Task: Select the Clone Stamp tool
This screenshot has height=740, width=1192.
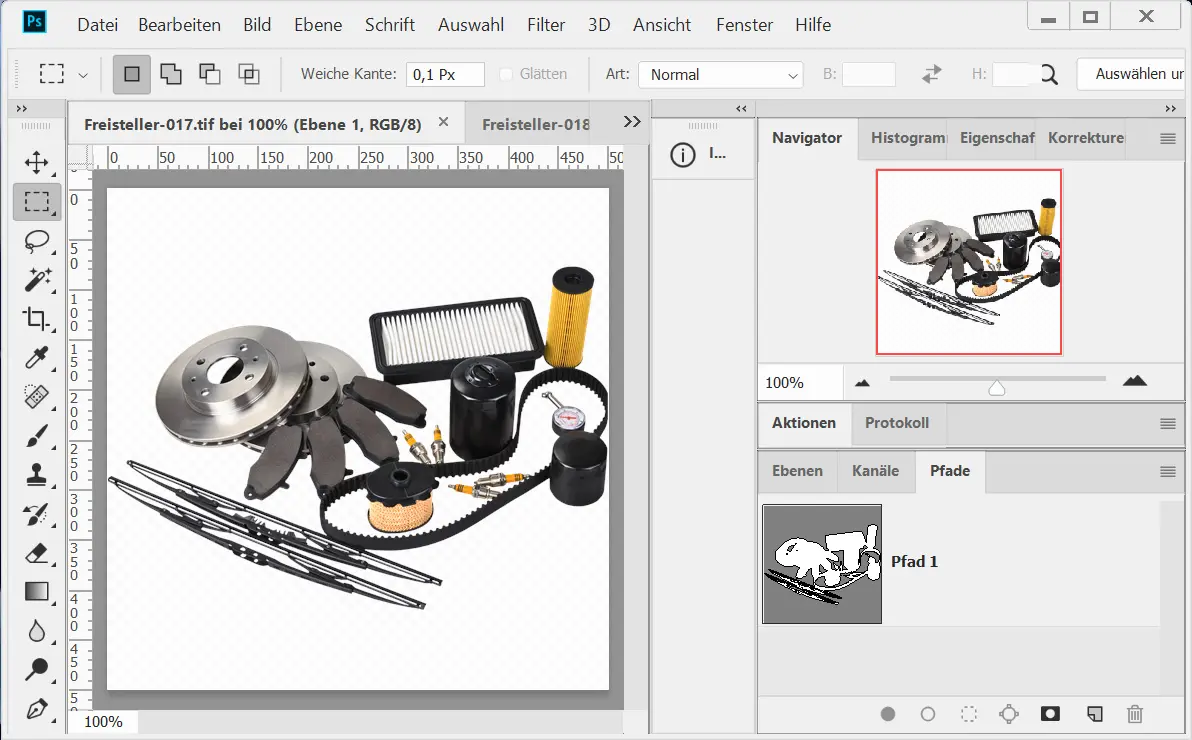Action: (37, 475)
